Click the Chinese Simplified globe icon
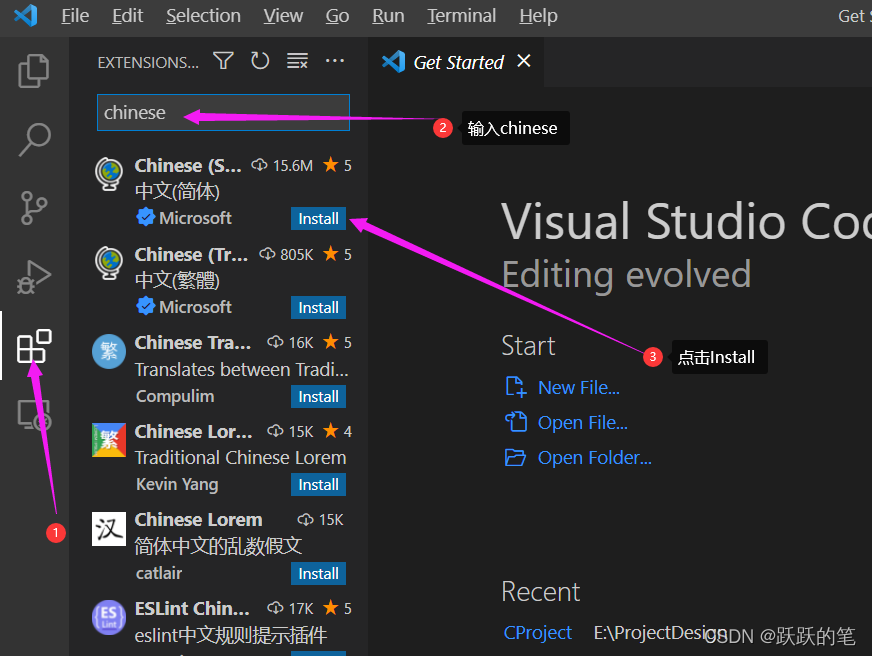The image size is (872, 656). [109, 174]
